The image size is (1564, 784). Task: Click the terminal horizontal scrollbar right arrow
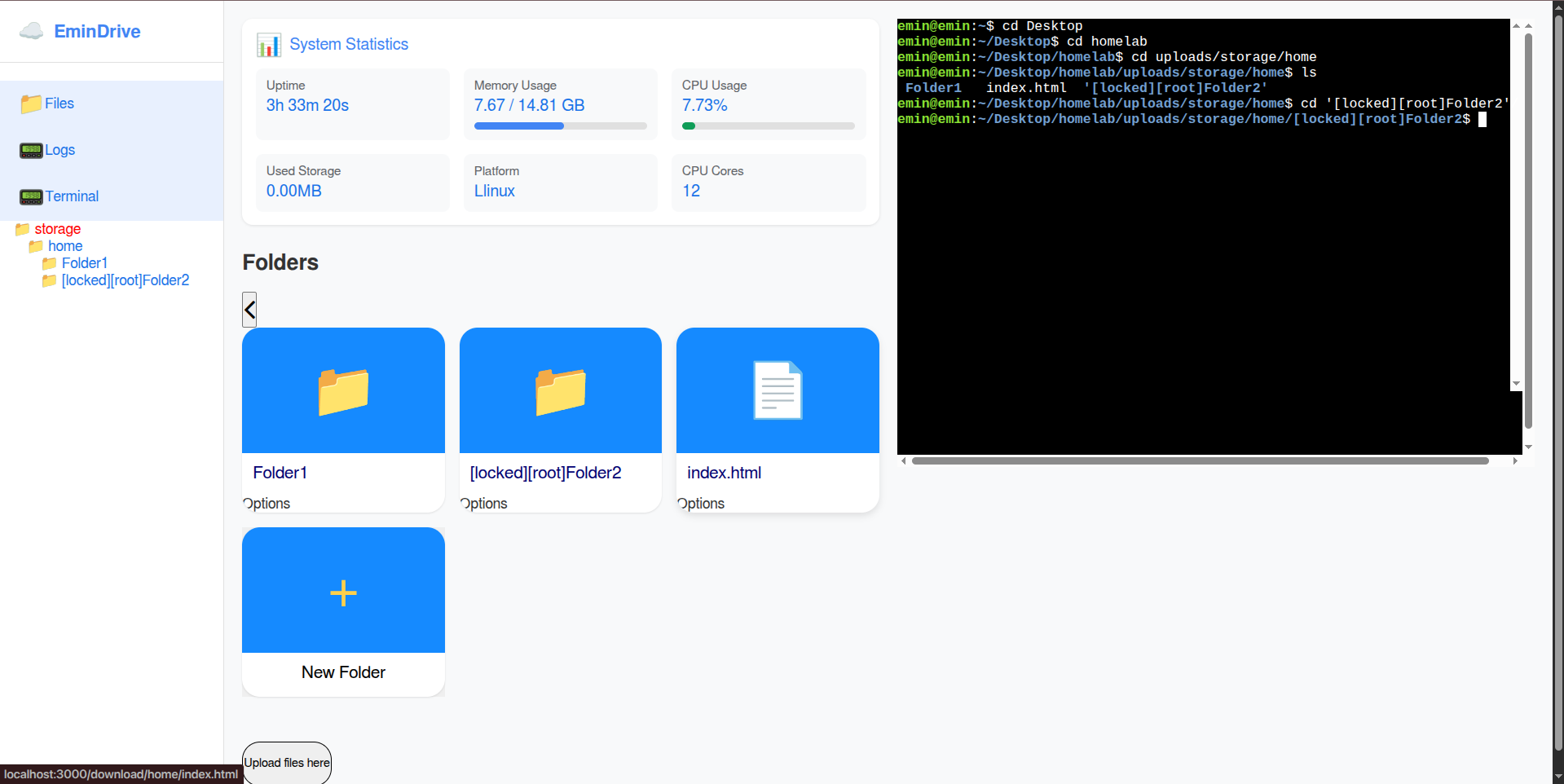point(1515,461)
